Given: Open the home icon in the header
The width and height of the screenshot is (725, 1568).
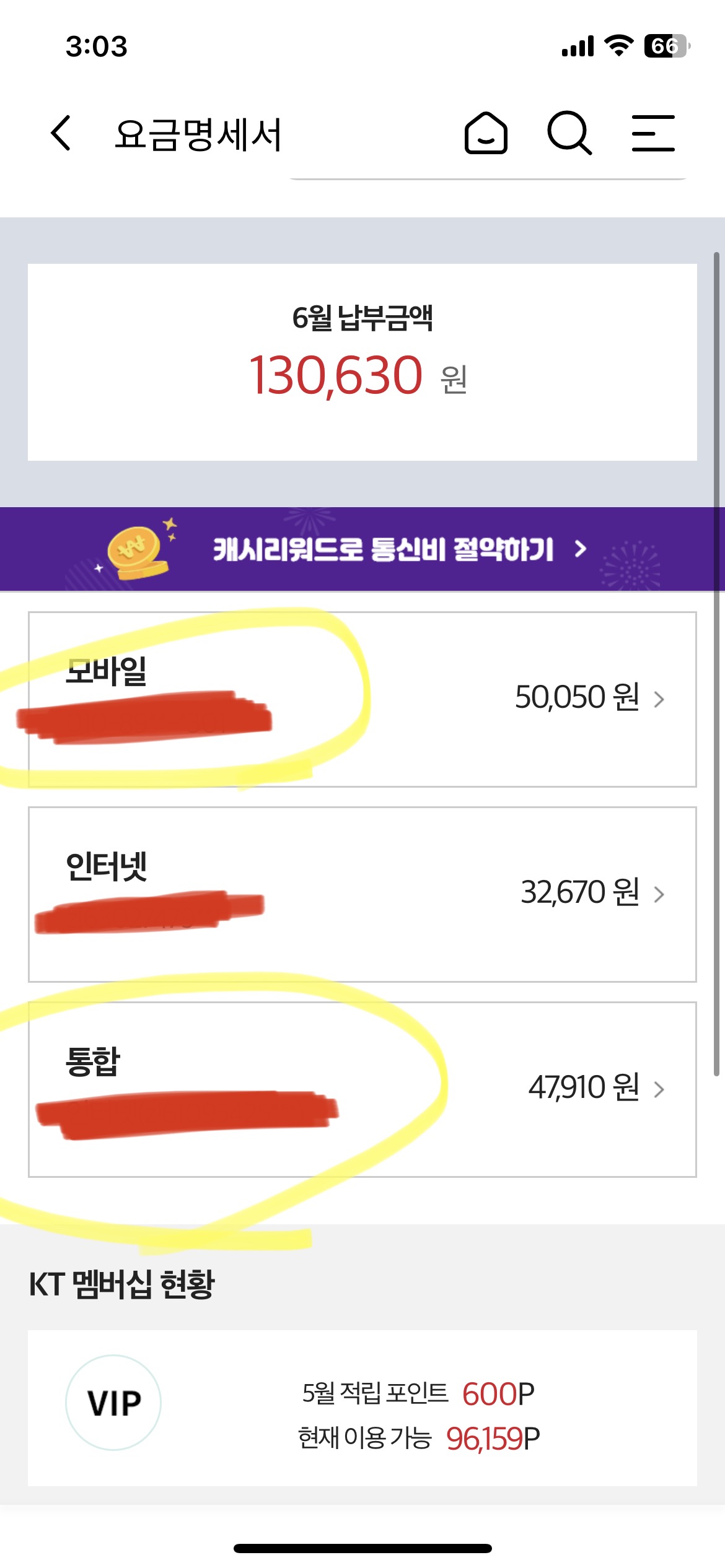Looking at the screenshot, I should coord(486,133).
